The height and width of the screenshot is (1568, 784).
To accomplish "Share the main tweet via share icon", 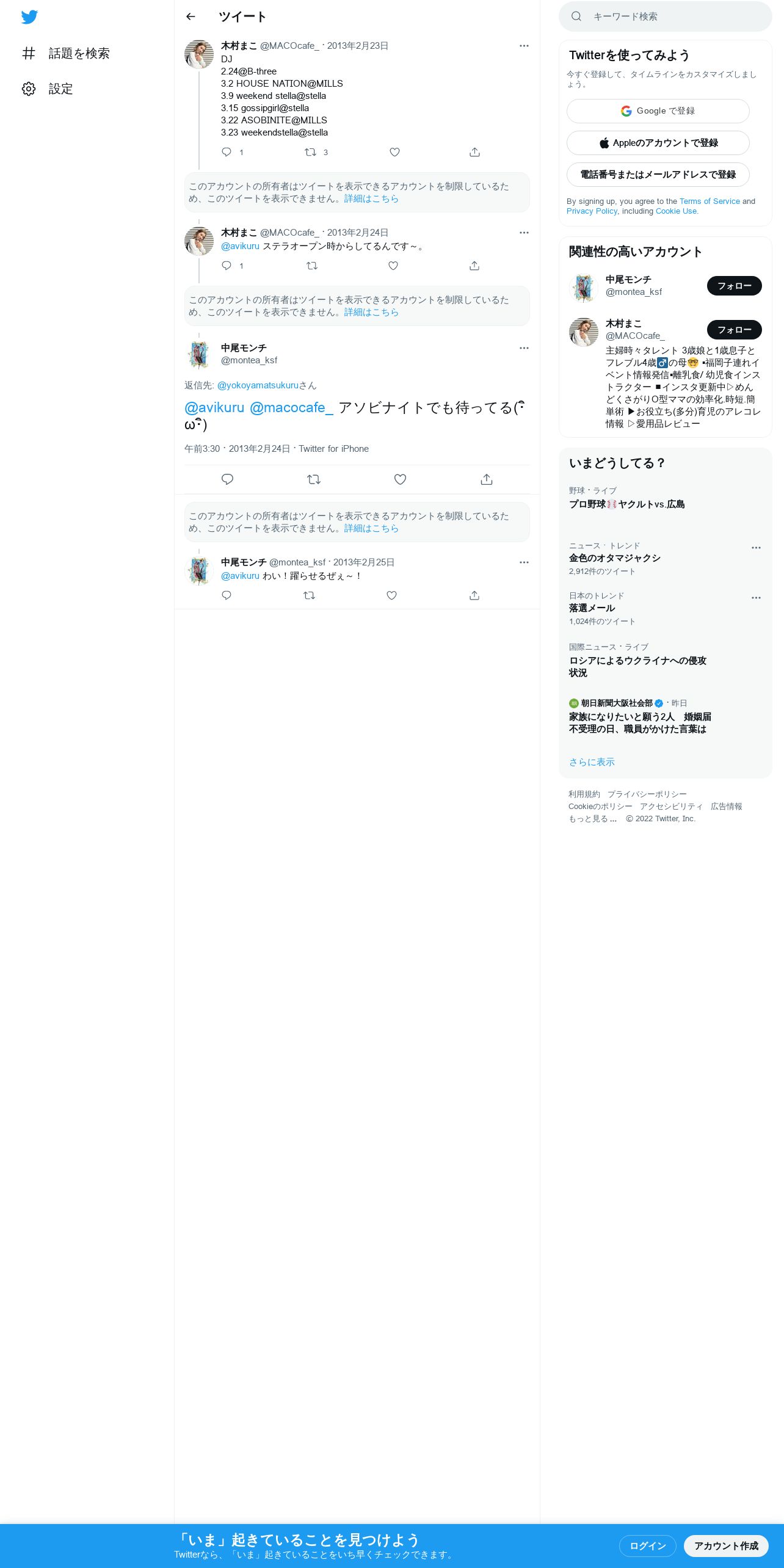I will tap(487, 479).
